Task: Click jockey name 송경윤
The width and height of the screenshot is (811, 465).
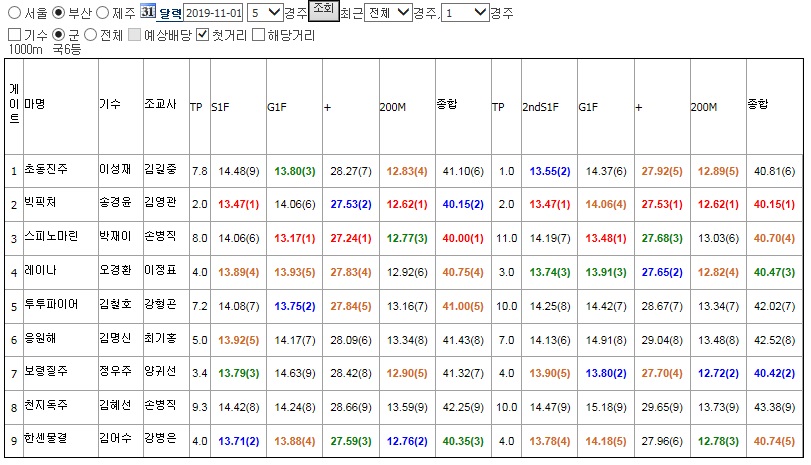Action: click(x=115, y=202)
